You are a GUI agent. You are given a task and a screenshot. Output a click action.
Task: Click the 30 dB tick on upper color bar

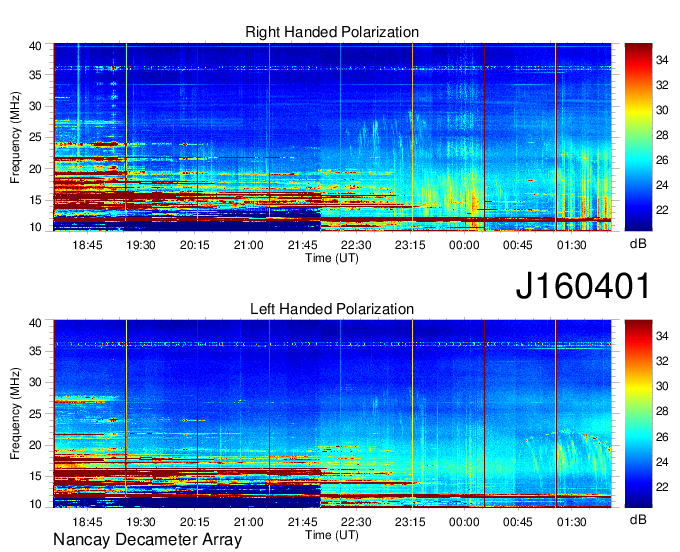tap(662, 110)
